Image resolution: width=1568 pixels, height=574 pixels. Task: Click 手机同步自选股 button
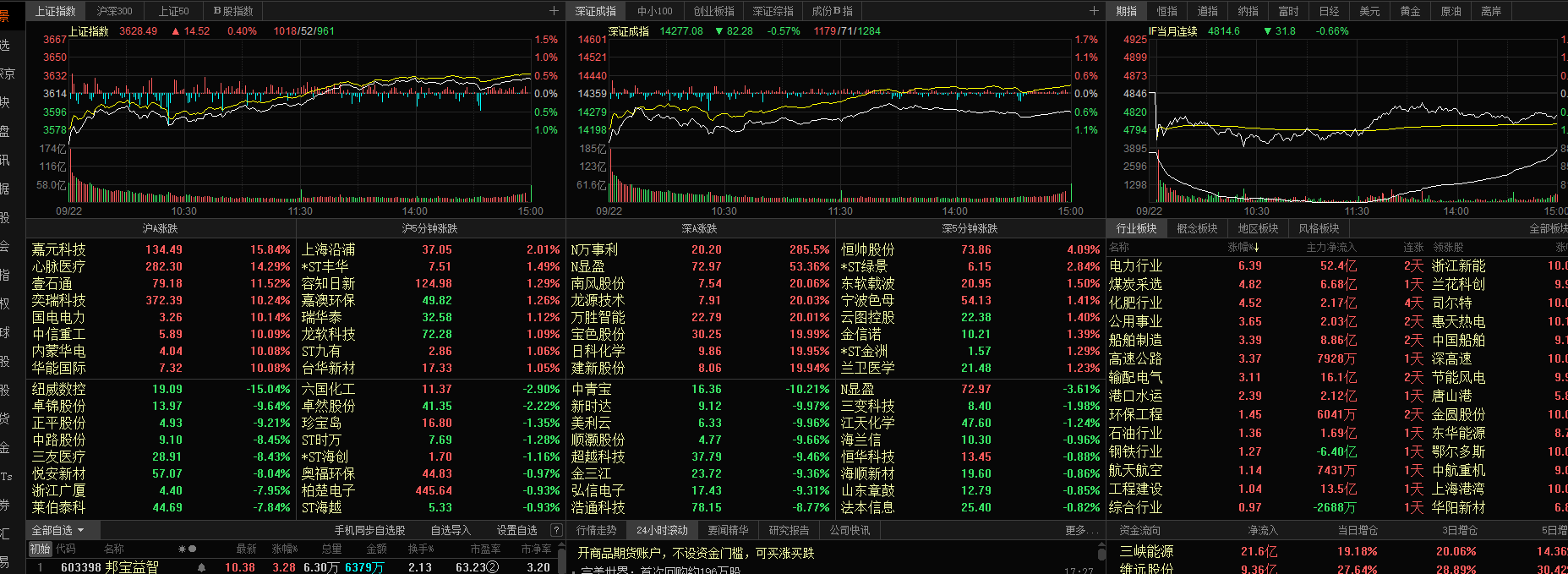tap(369, 530)
